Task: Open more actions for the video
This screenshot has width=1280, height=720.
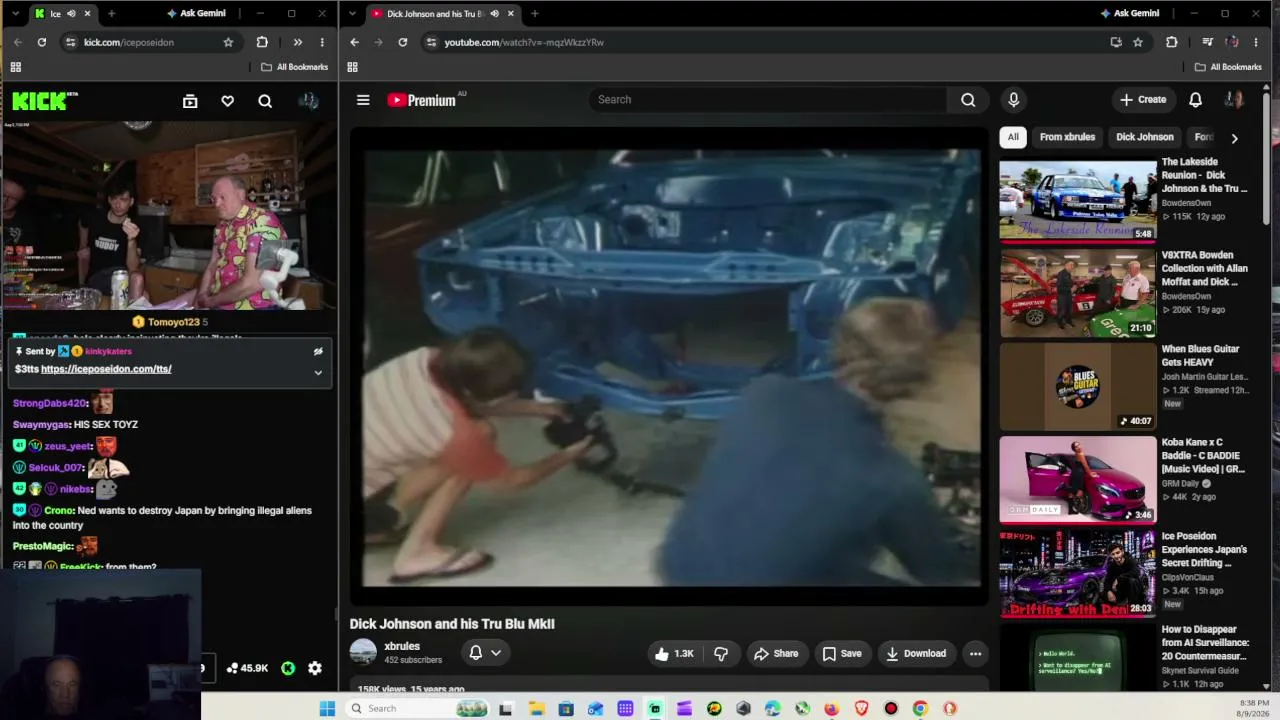Action: point(975,654)
